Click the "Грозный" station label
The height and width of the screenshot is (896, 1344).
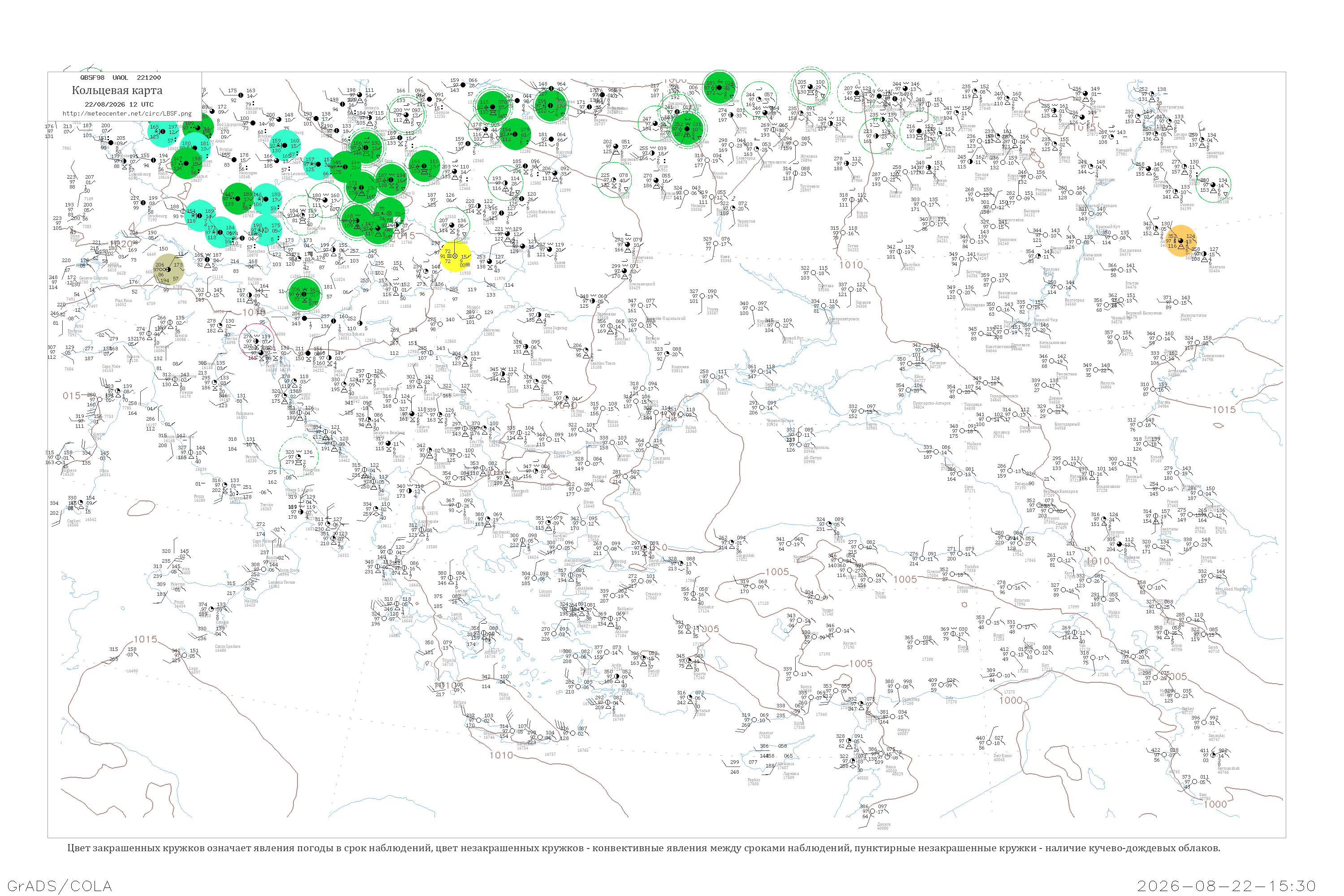click(1134, 477)
